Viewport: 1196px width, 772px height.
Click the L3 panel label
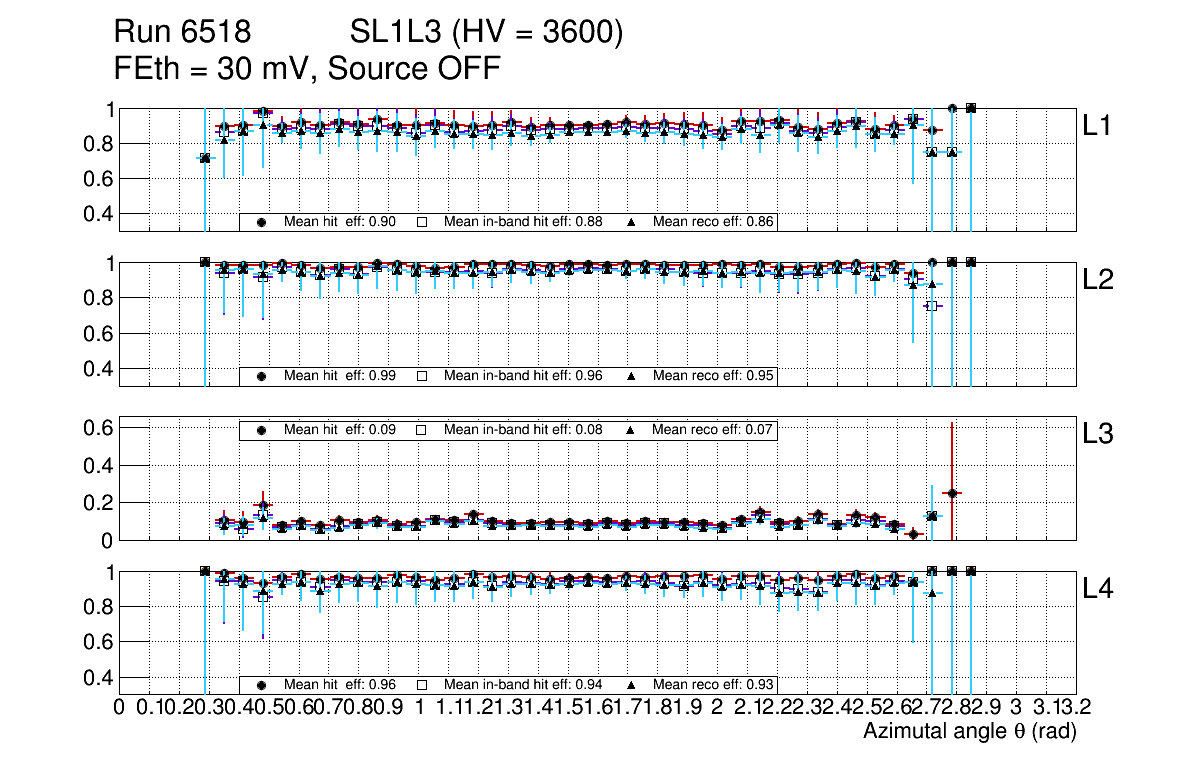(x=1098, y=434)
